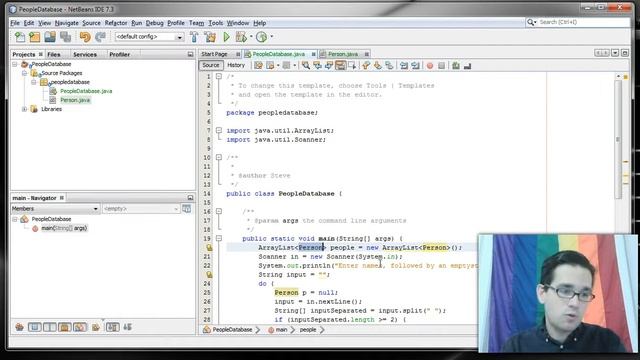
Task: Click Find Previous Occurrence icon
Action: [317, 66]
